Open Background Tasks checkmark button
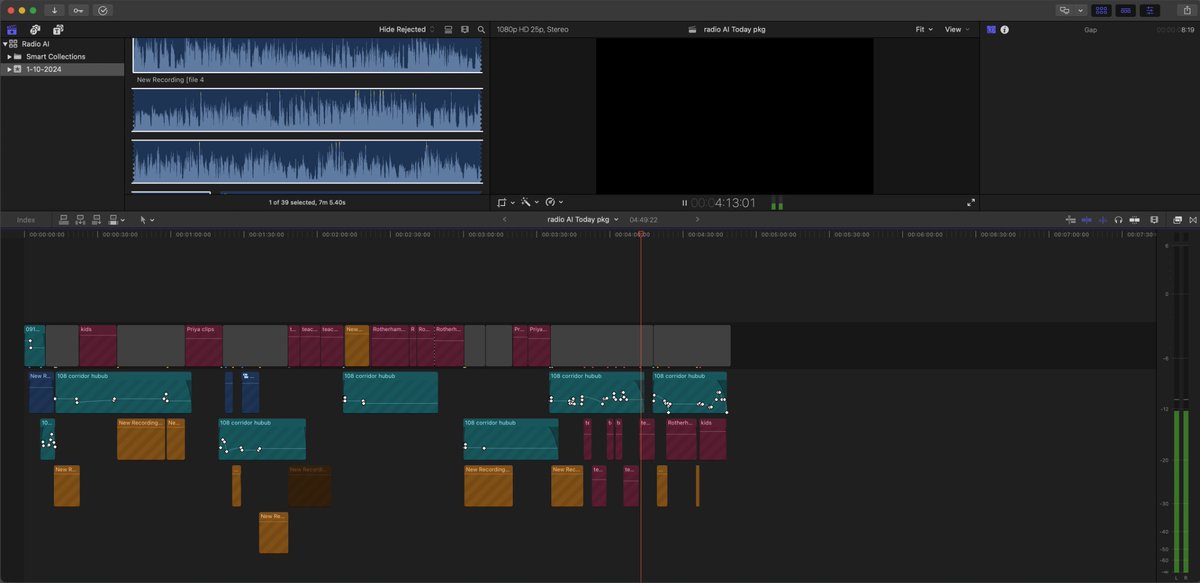 (x=102, y=10)
